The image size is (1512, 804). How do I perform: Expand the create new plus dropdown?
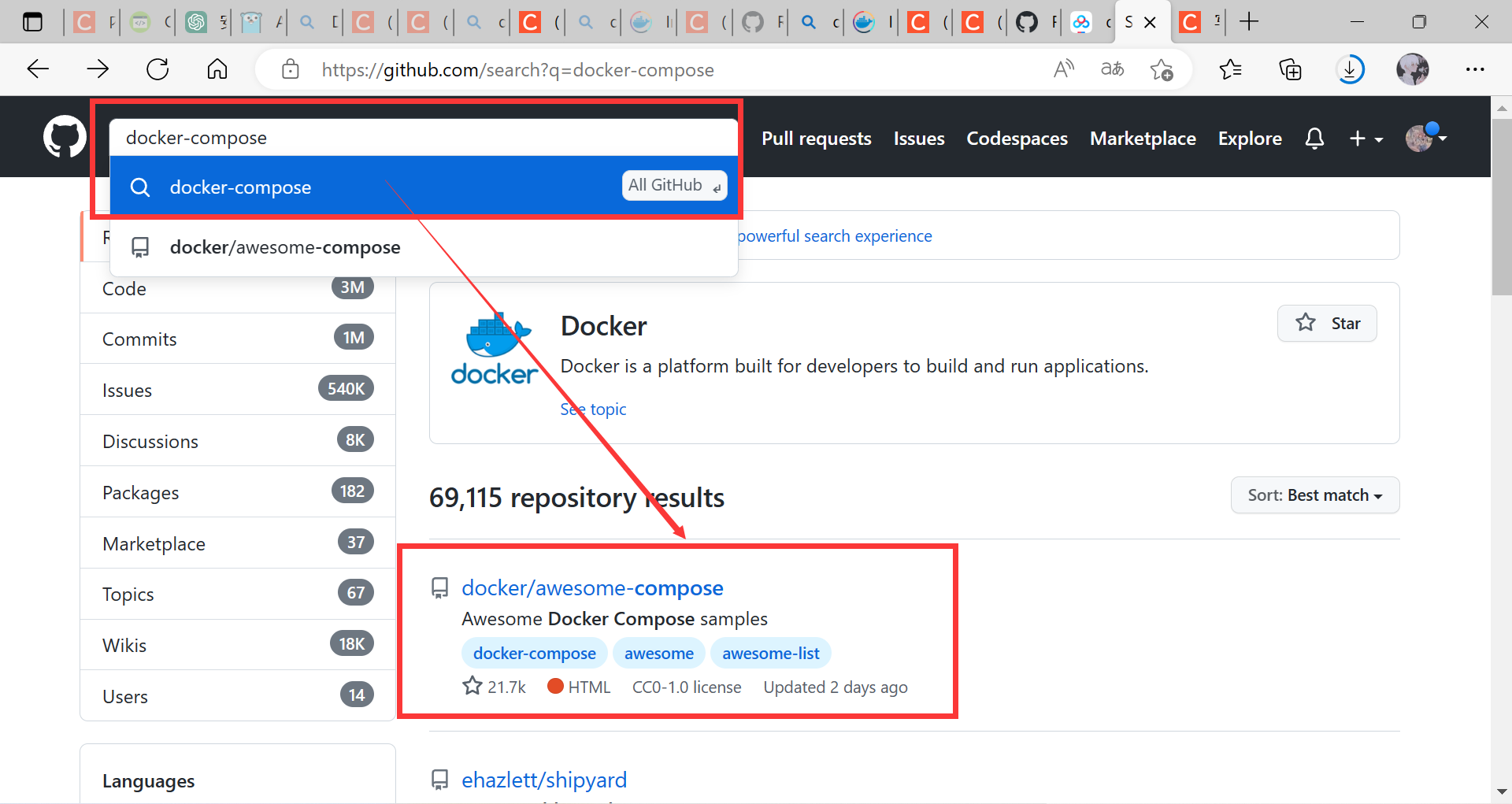[x=1366, y=139]
